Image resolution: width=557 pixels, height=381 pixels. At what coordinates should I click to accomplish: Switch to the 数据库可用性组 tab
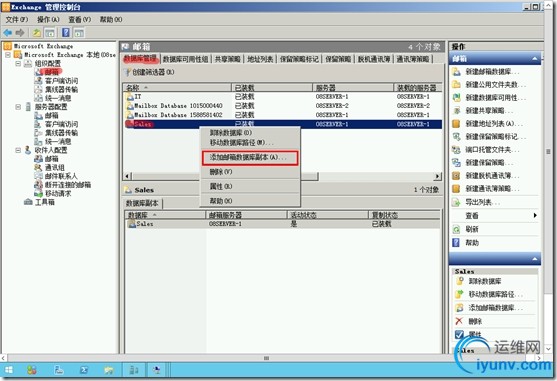click(185, 59)
